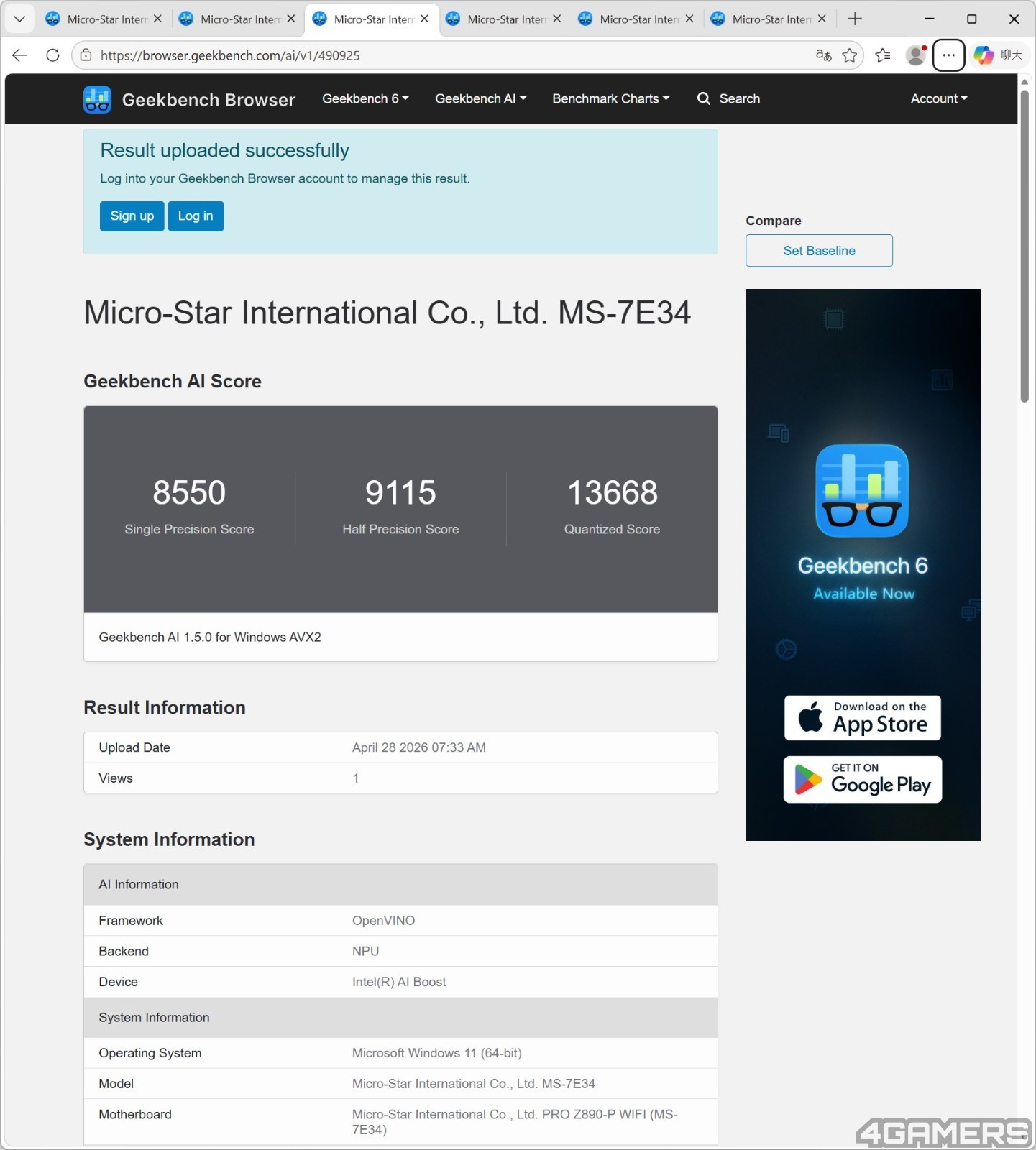Image resolution: width=1036 pixels, height=1150 pixels.
Task: Open the three-dot settings and more menu
Action: pos(948,55)
